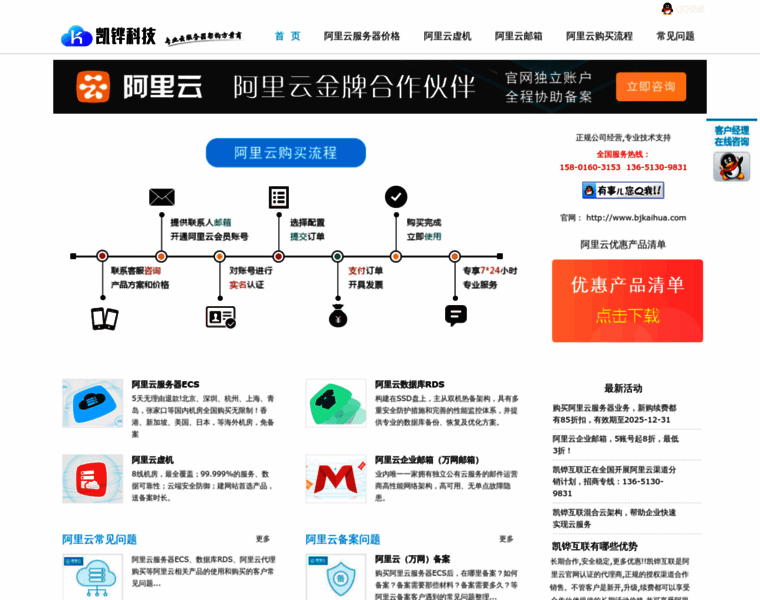This screenshot has width=760, height=600.
Task: Click the 凯铧互联有哪些优势 heading
Action: [x=595, y=546]
